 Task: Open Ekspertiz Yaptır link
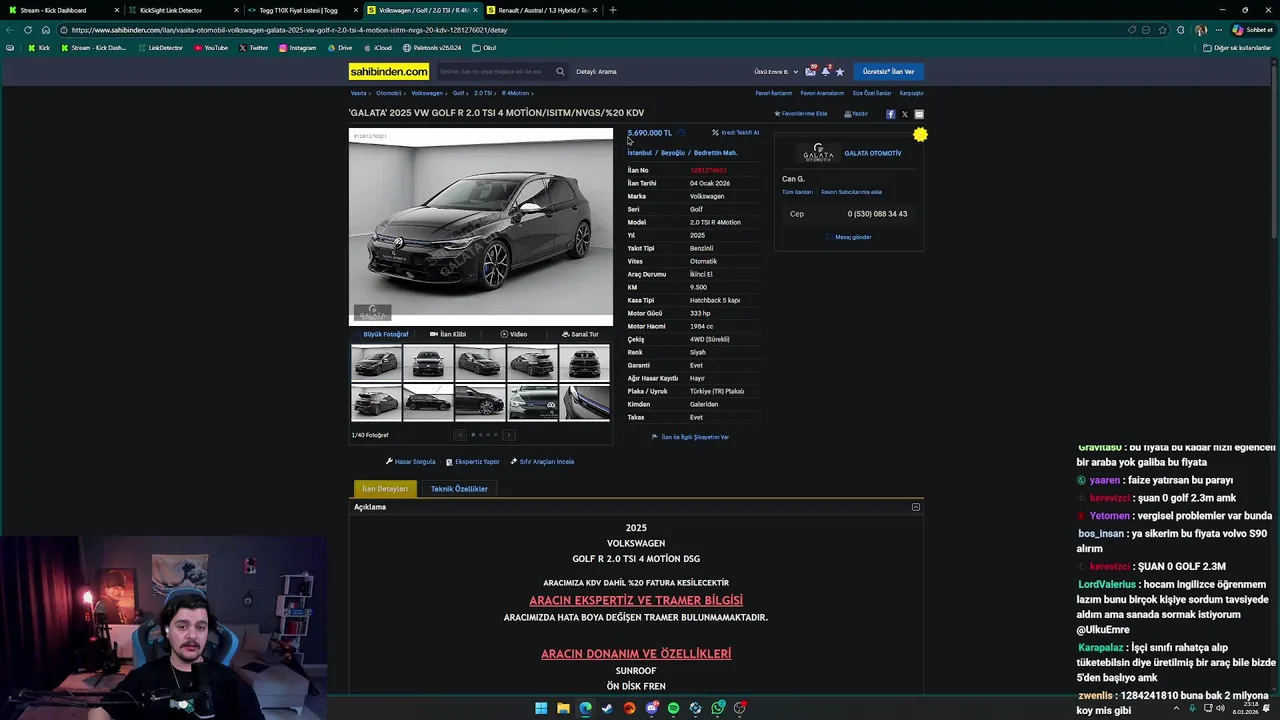pyautogui.click(x=472, y=462)
